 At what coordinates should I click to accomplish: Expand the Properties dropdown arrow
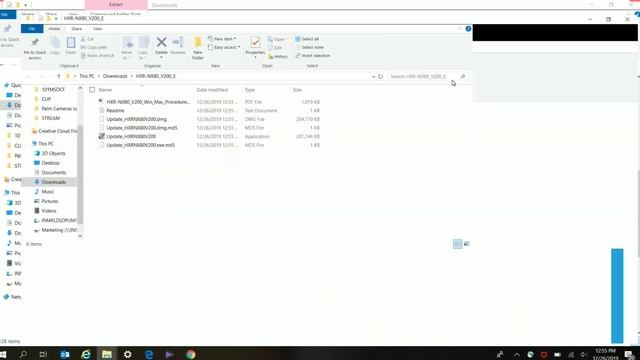[x=255, y=58]
